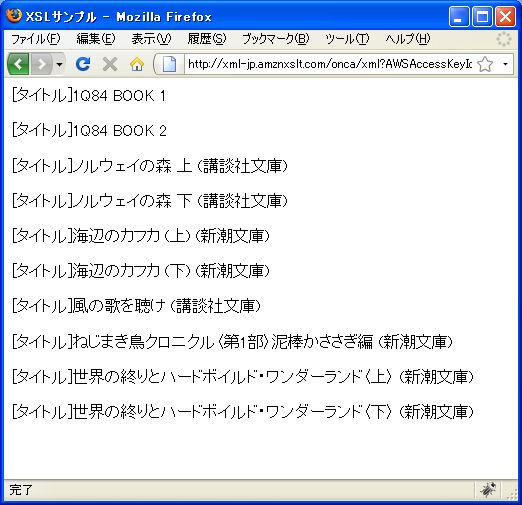The image size is (522, 505).
Task: Click 世界の終りとハードボイルド・ワンダーランド〈下〉 line
Action: tap(243, 412)
